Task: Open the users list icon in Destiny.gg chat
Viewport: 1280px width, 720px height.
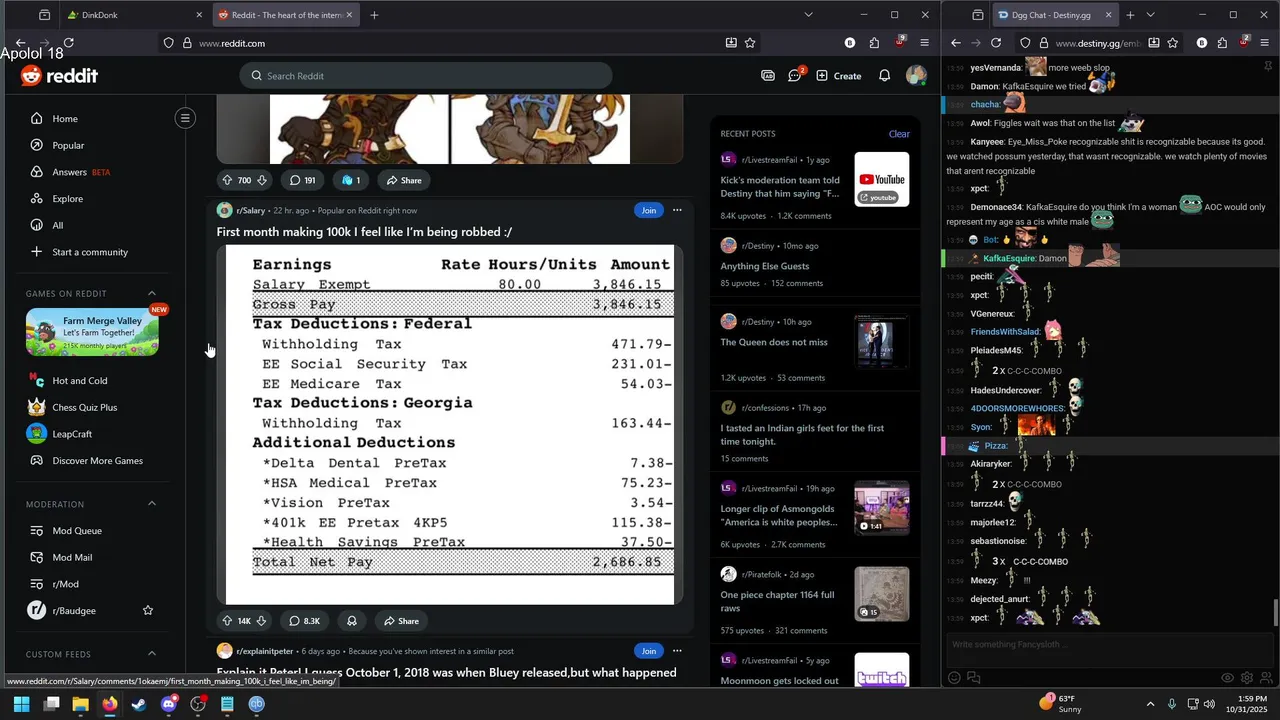Action: pyautogui.click(x=1265, y=677)
